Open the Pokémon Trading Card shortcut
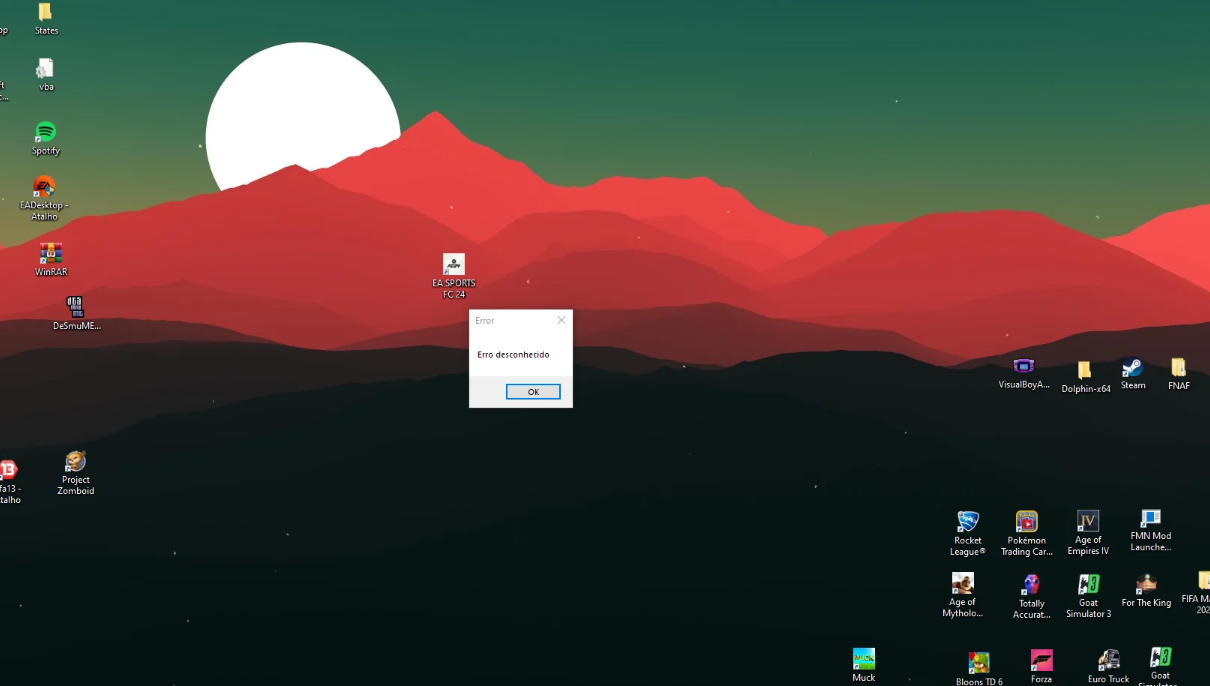This screenshot has height=686, width=1210. click(x=1026, y=522)
